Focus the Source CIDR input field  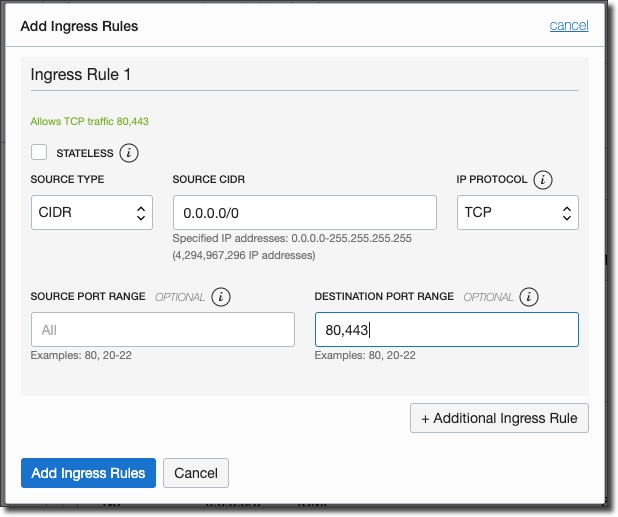pos(304,213)
